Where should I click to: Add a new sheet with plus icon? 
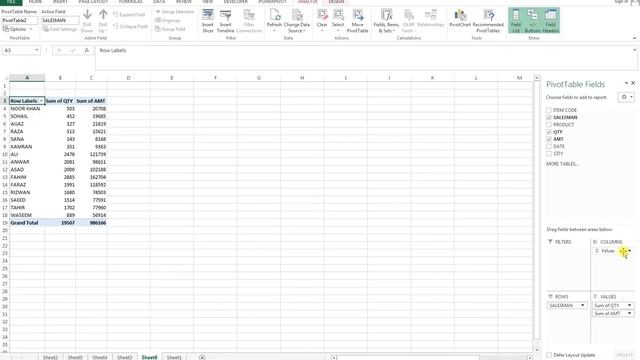(202, 357)
